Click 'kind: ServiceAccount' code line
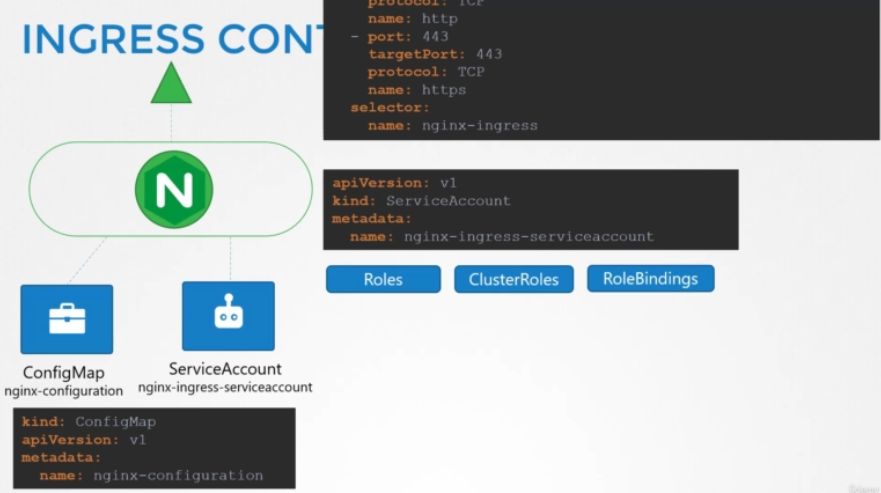 [421, 201]
